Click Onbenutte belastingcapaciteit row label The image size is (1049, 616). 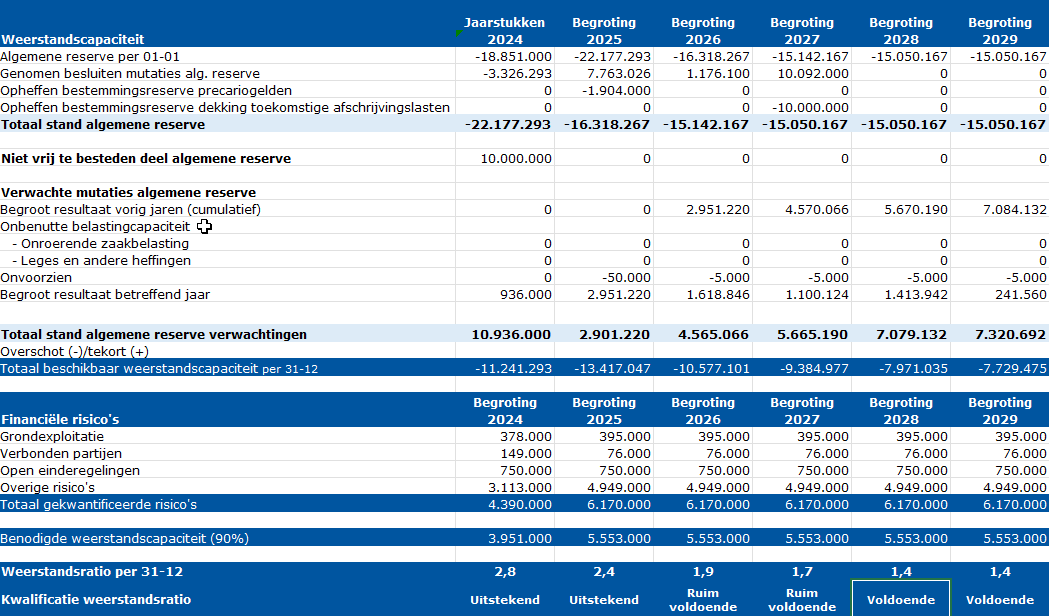click(x=95, y=226)
